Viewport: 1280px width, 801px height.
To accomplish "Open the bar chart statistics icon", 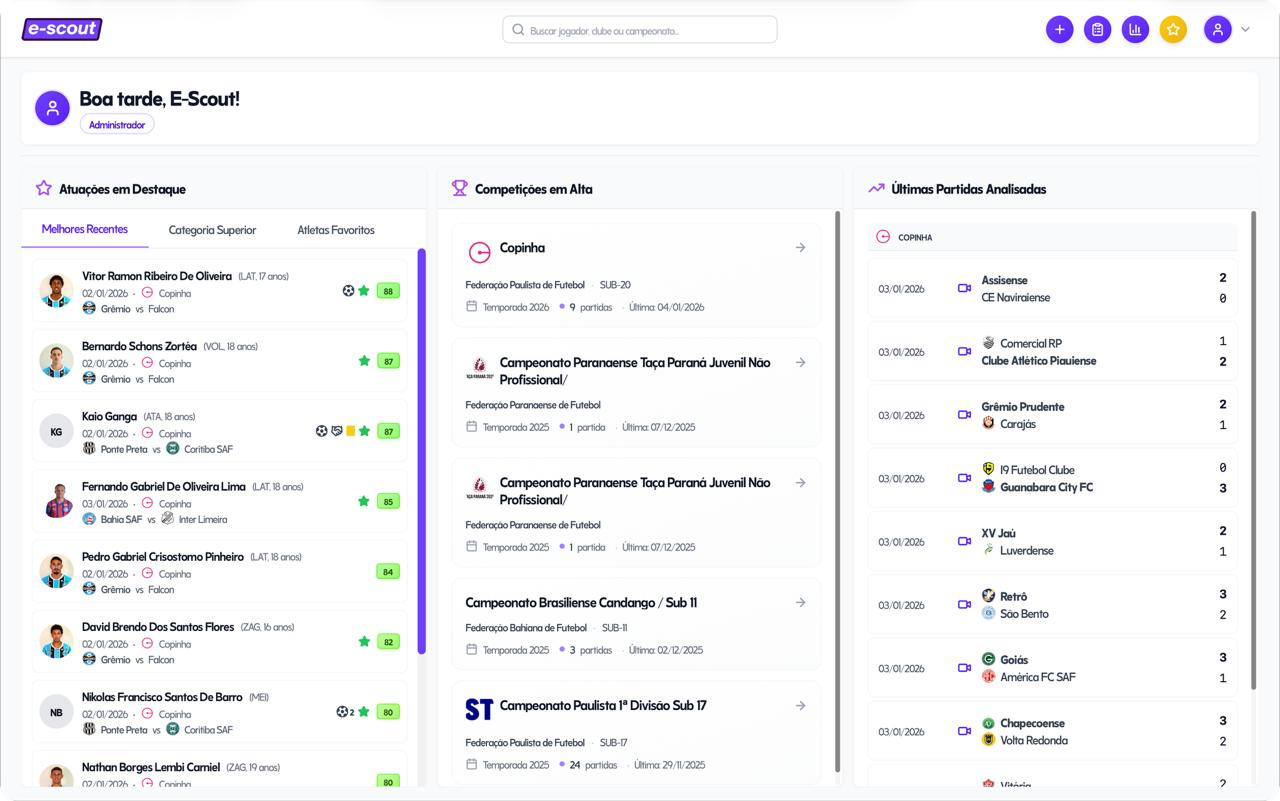I will pos(1135,30).
